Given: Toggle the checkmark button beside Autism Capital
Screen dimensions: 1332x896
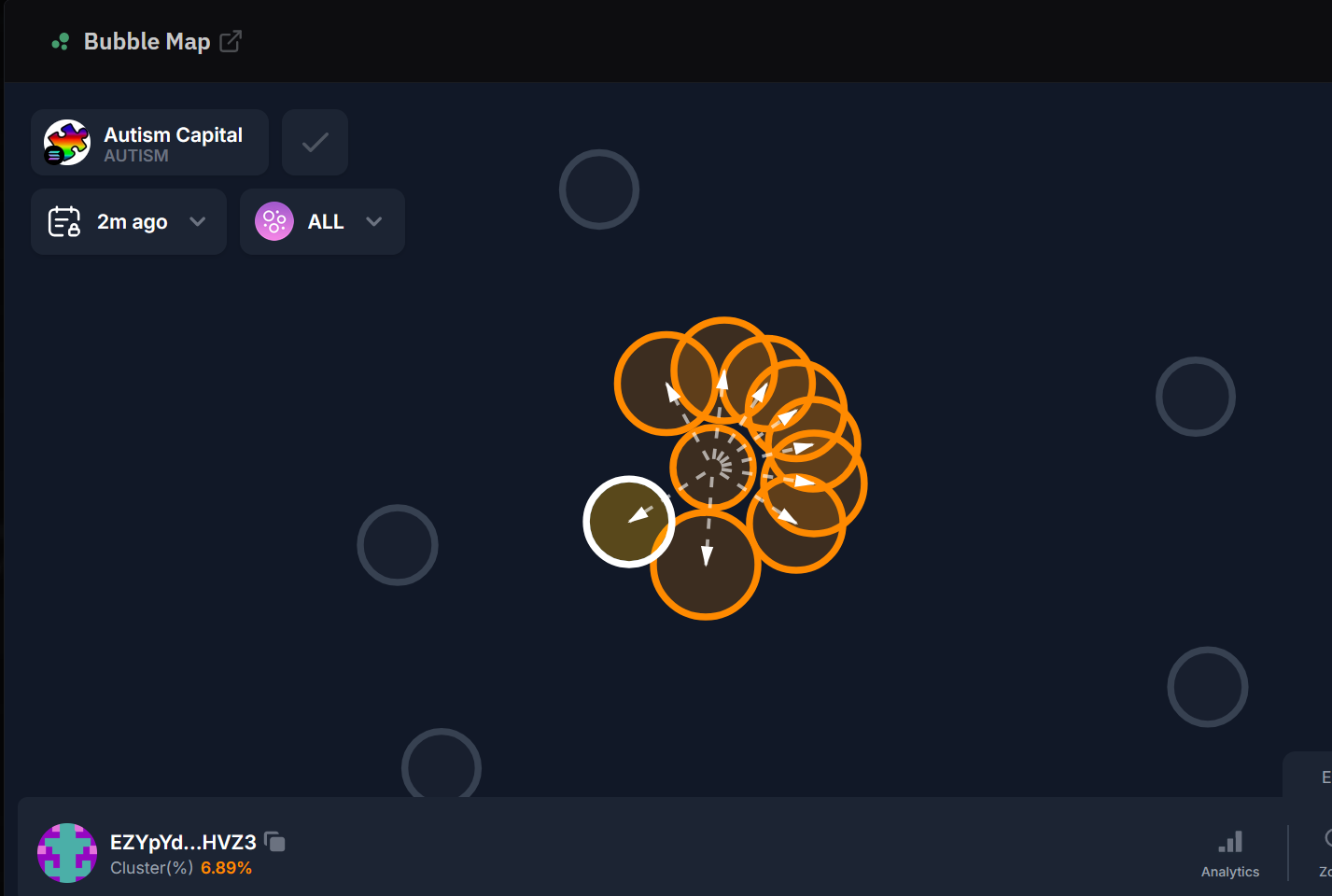Looking at the screenshot, I should [315, 142].
